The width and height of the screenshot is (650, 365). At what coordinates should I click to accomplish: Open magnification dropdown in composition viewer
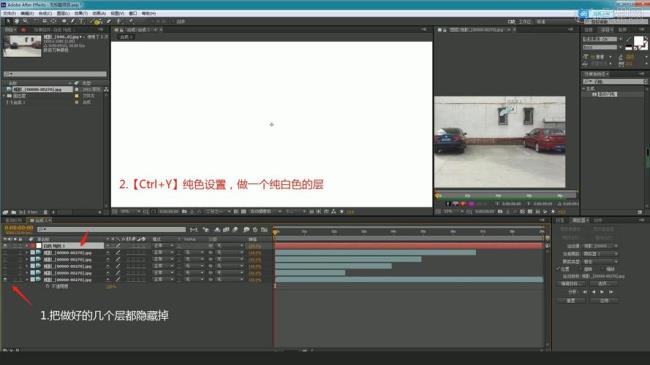click(x=130, y=212)
